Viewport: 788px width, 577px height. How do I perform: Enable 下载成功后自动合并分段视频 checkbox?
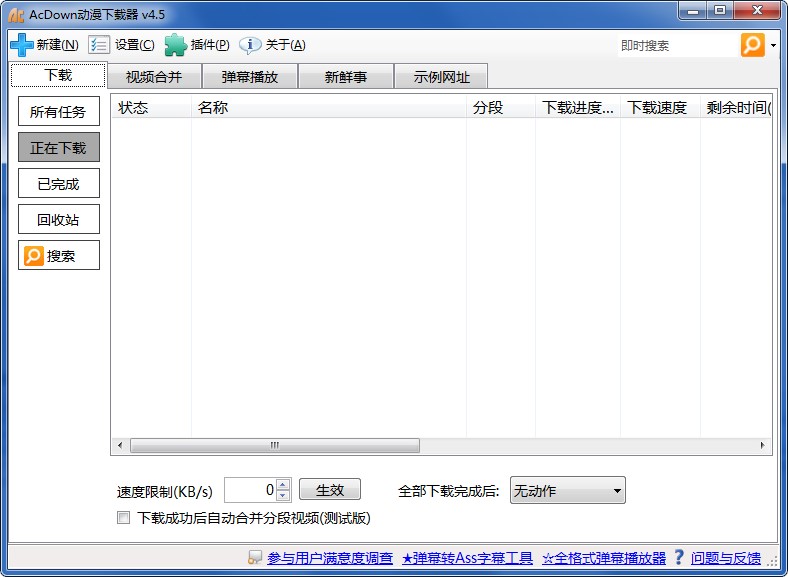[124, 518]
